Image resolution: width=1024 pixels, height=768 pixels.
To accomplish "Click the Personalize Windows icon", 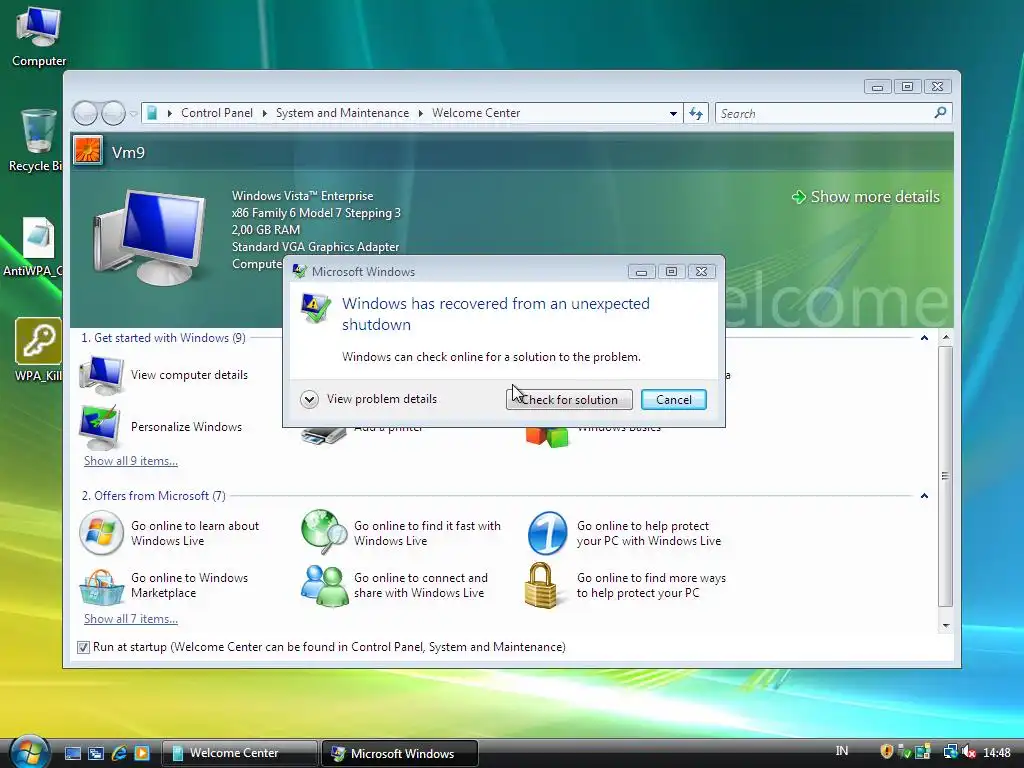I will 101,426.
